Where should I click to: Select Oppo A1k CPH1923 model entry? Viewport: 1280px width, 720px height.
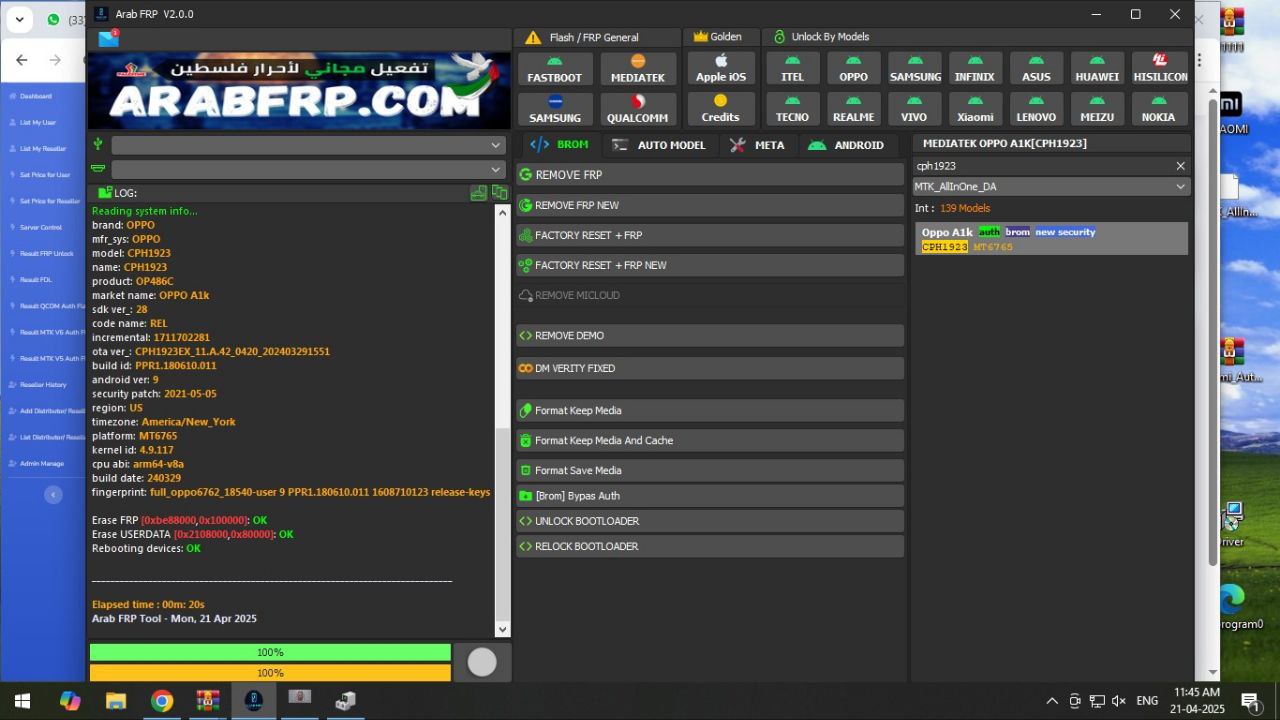tap(1051, 239)
